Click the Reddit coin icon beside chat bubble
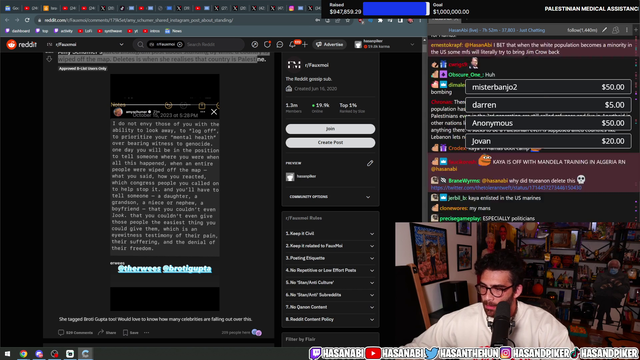This screenshot has width=640, height=360. pos(267,44)
